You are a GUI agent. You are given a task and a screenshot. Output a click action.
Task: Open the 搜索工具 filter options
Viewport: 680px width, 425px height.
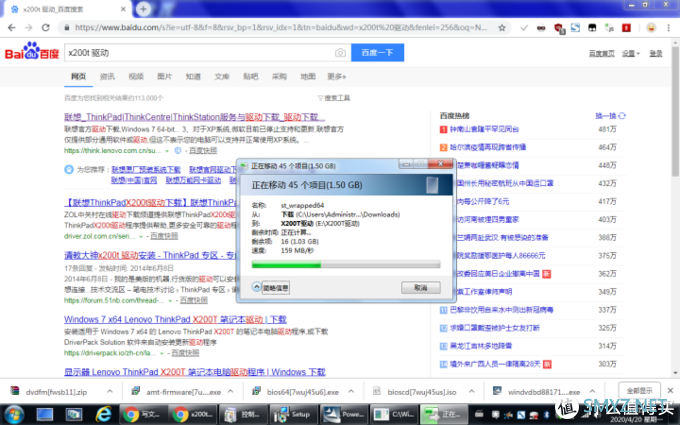pyautogui.click(x=334, y=98)
